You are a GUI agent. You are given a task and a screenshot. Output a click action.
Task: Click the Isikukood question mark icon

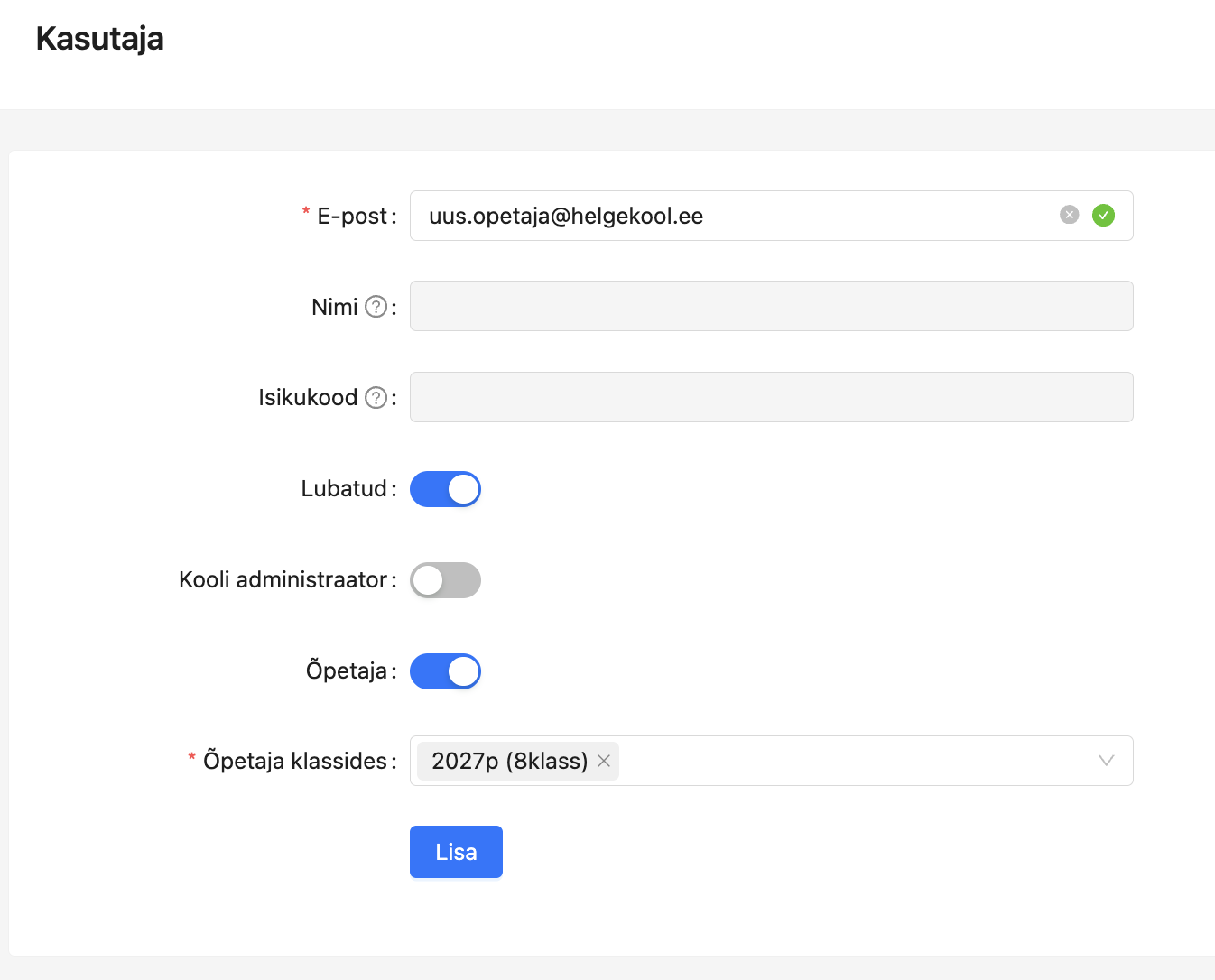coord(376,397)
